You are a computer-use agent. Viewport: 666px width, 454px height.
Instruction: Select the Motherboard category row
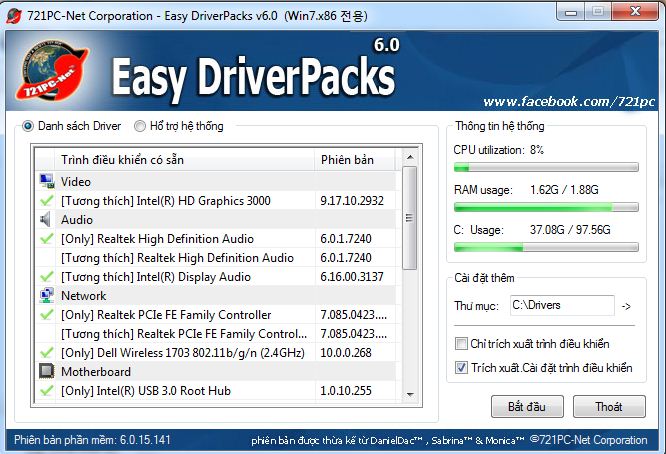[216, 372]
